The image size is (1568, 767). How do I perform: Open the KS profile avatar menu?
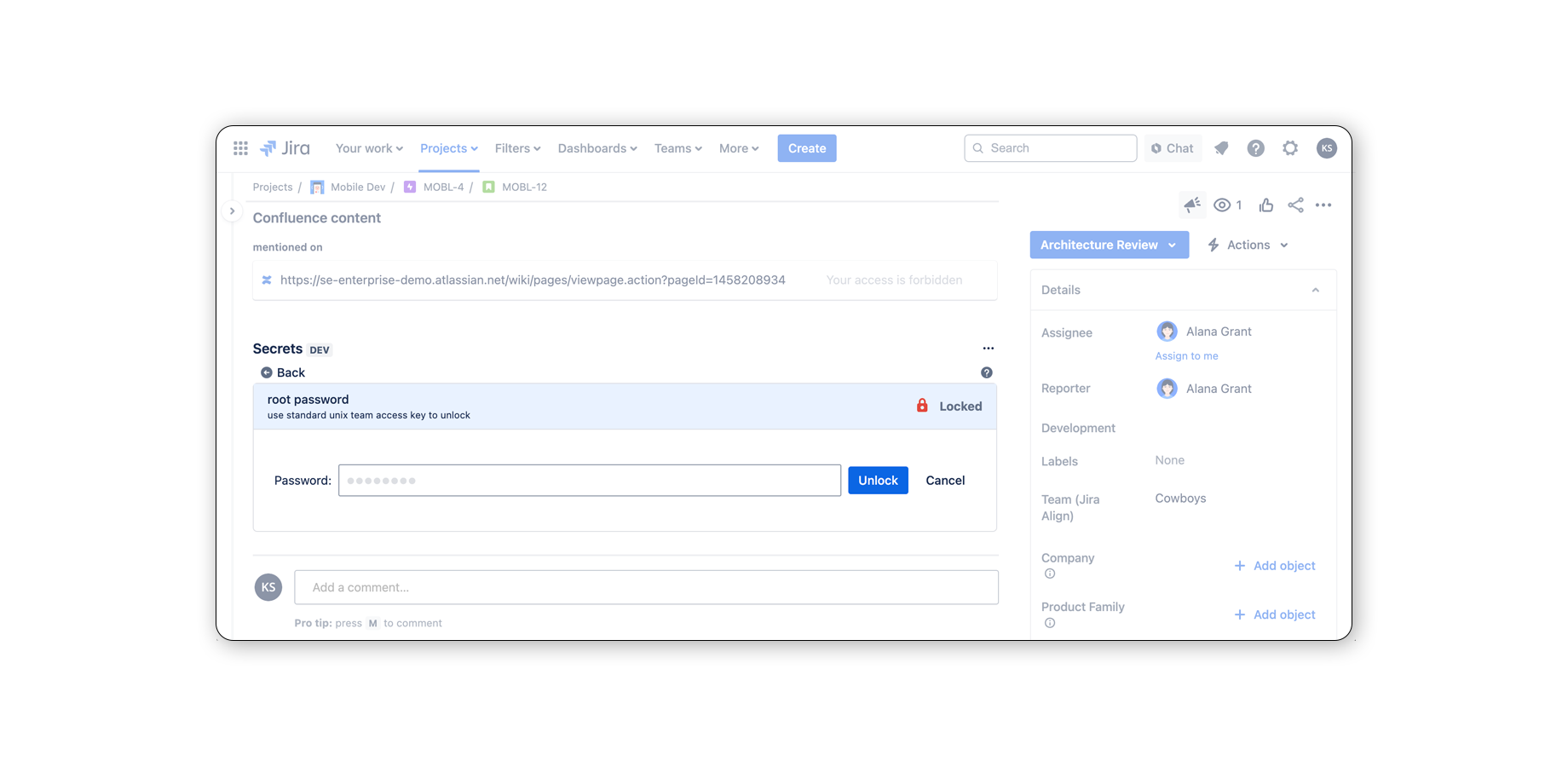click(1326, 148)
